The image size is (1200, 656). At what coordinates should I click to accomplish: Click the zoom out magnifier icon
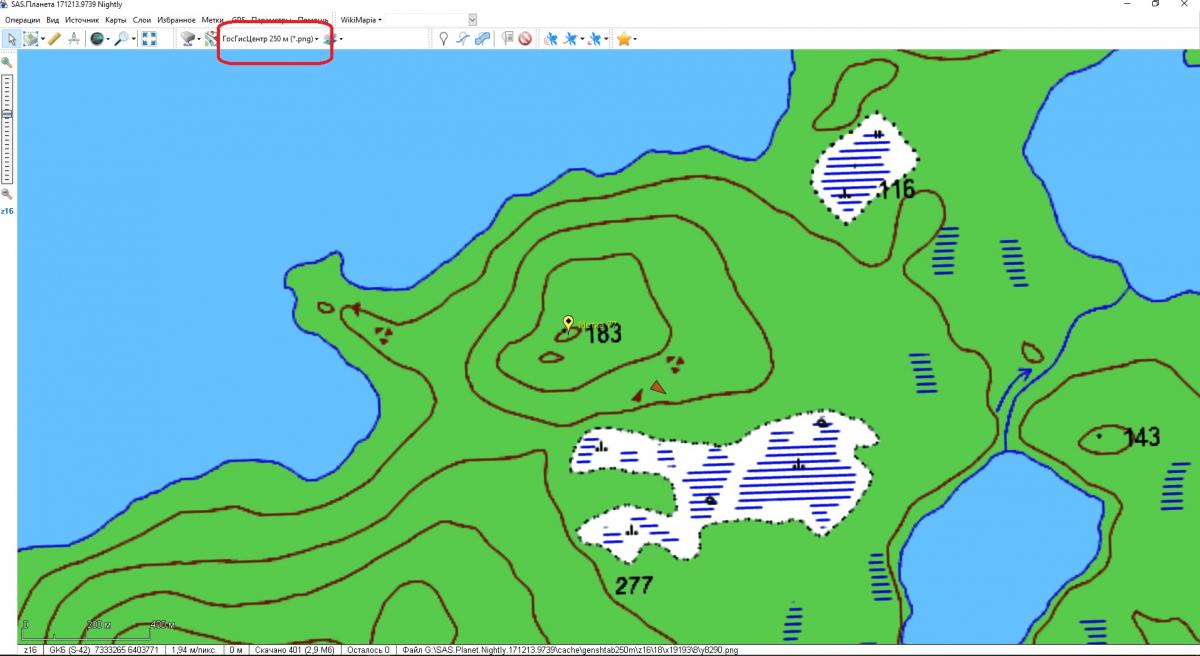tap(7, 194)
